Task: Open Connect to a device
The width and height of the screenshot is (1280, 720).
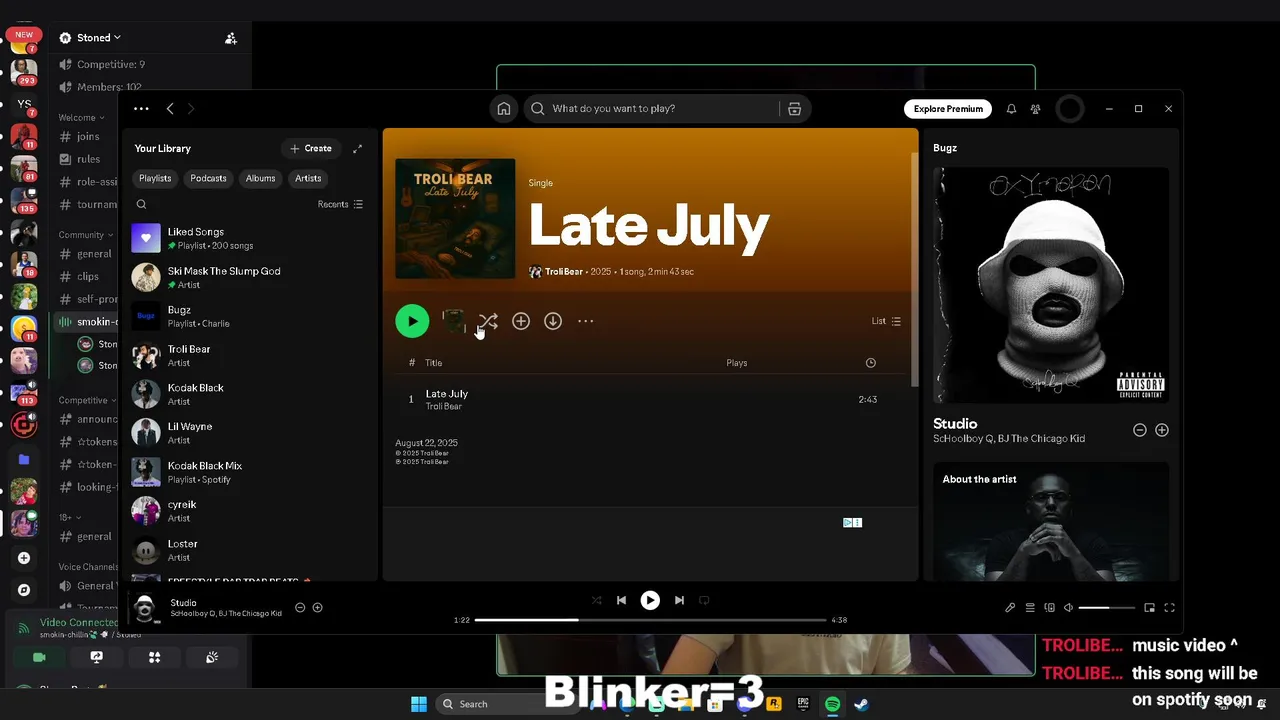Action: click(1050, 607)
